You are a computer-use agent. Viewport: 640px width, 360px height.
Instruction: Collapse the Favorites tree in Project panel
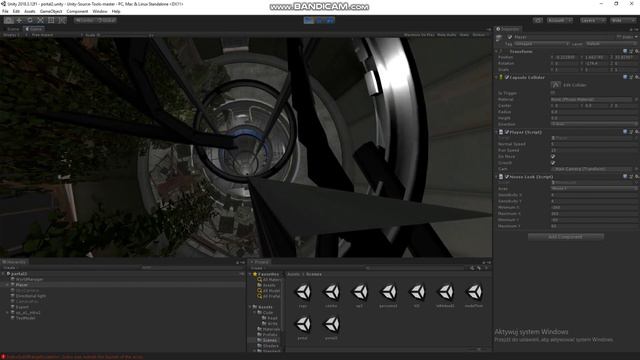point(250,274)
